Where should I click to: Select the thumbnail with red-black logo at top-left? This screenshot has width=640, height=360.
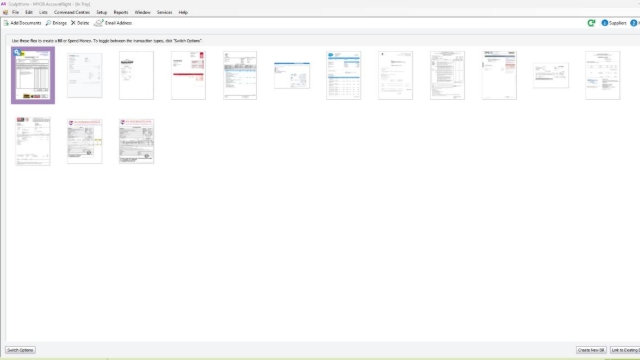(33, 141)
